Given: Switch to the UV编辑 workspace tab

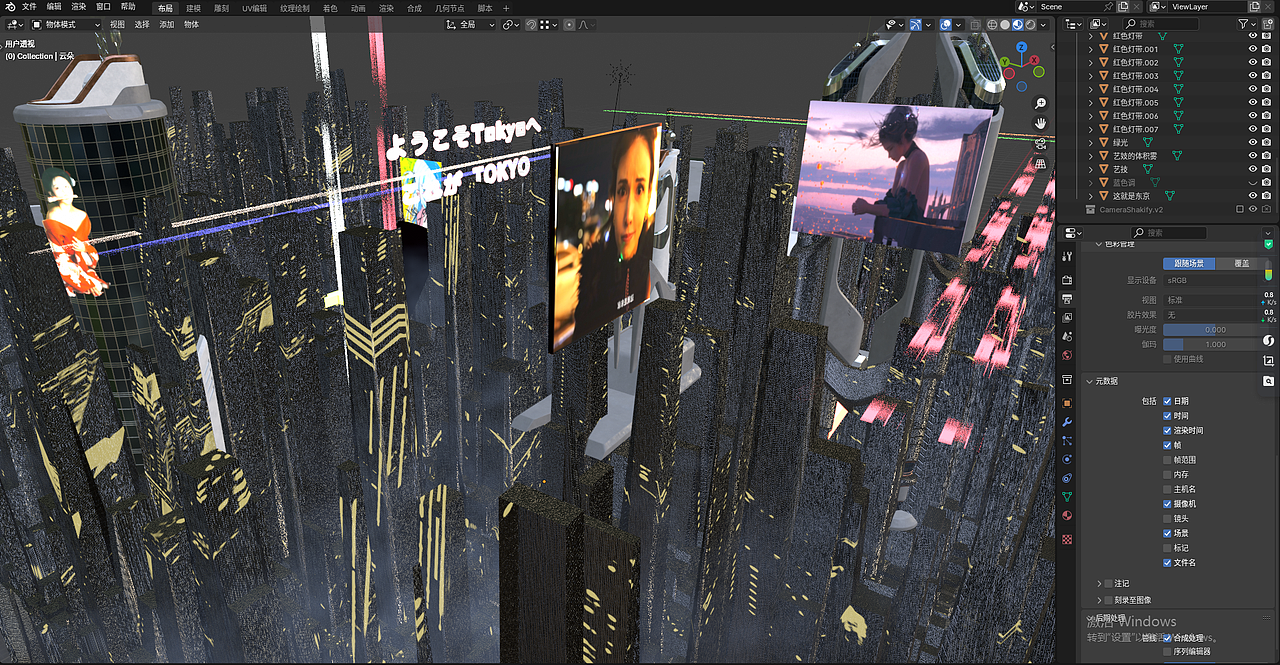Looking at the screenshot, I should point(254,7).
